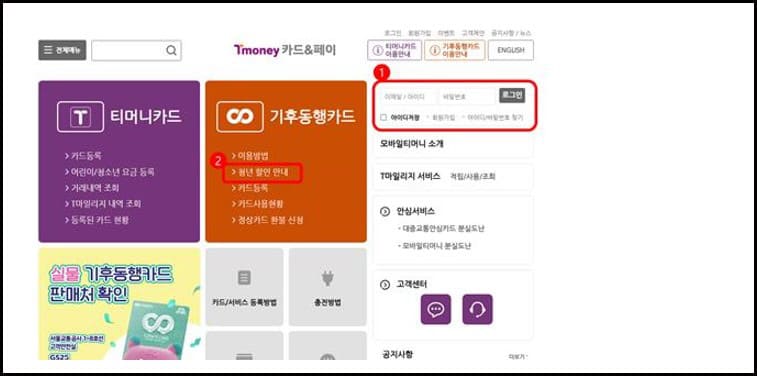Click the 공지사항 heading
This screenshot has width=757, height=376.
click(x=396, y=355)
